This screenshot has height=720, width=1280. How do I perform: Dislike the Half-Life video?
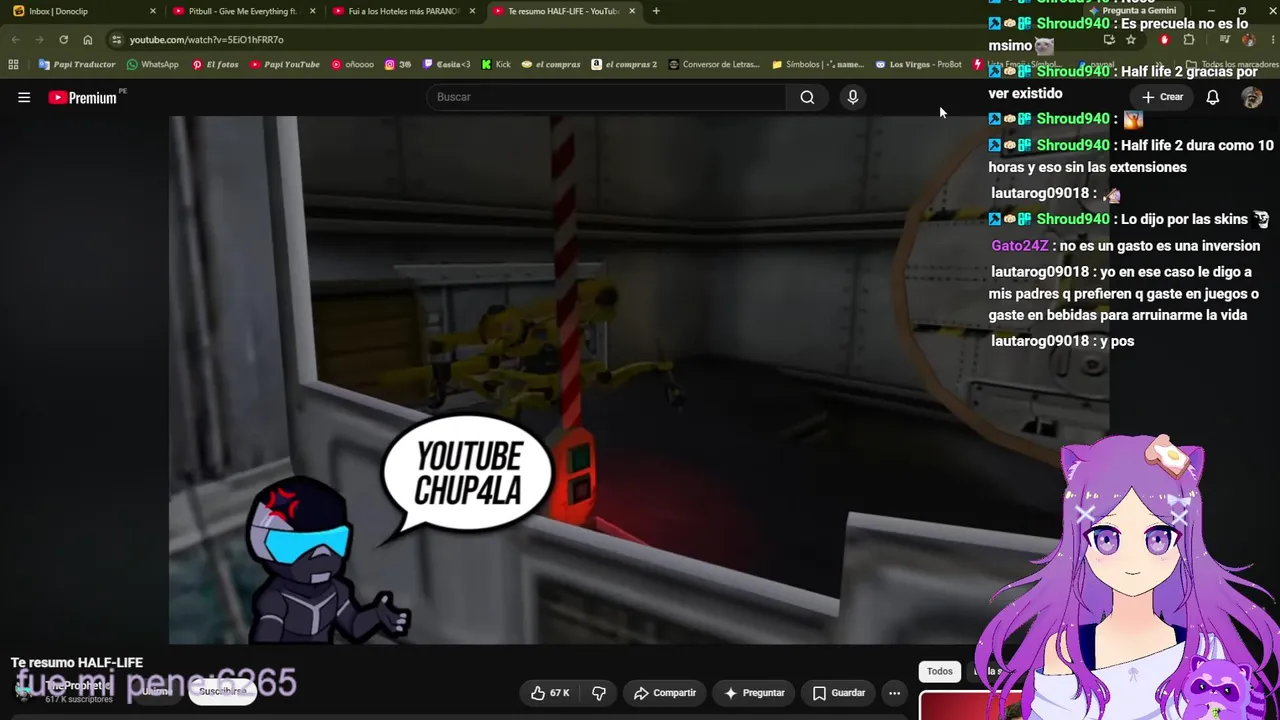pos(599,693)
